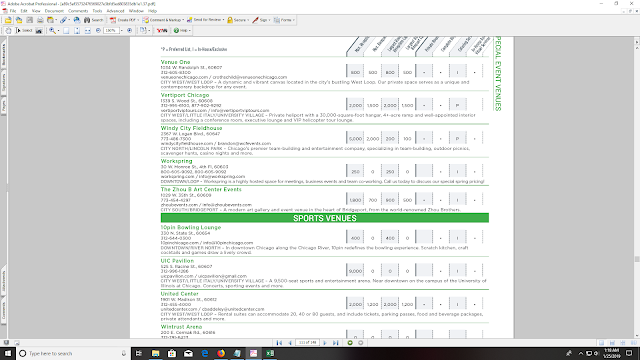
Task: Go to the previous page
Action: [290, 343]
